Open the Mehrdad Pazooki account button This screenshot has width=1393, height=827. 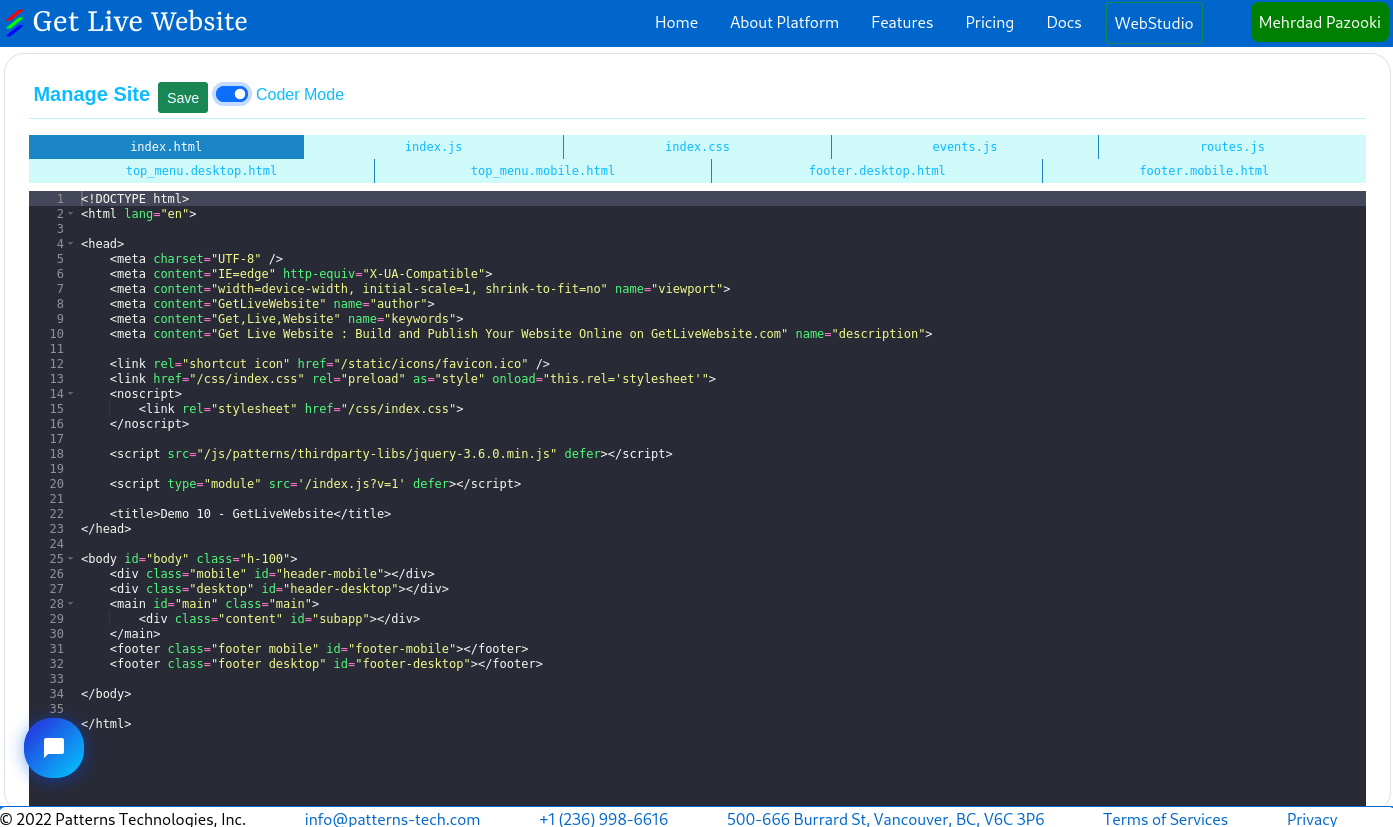point(1320,22)
